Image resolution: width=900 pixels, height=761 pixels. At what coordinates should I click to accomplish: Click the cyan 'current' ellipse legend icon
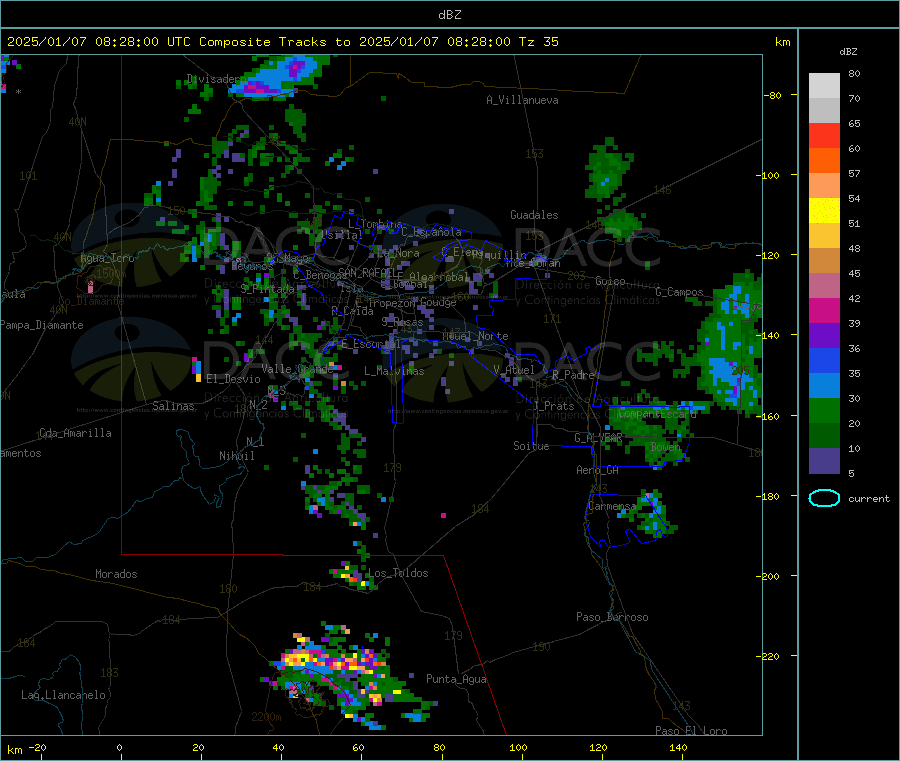(x=824, y=498)
